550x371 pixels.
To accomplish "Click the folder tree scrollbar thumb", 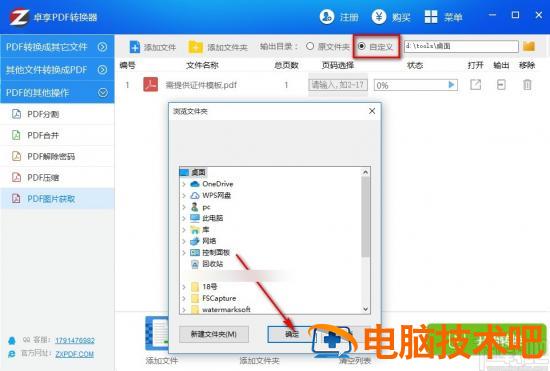I will click(365, 217).
